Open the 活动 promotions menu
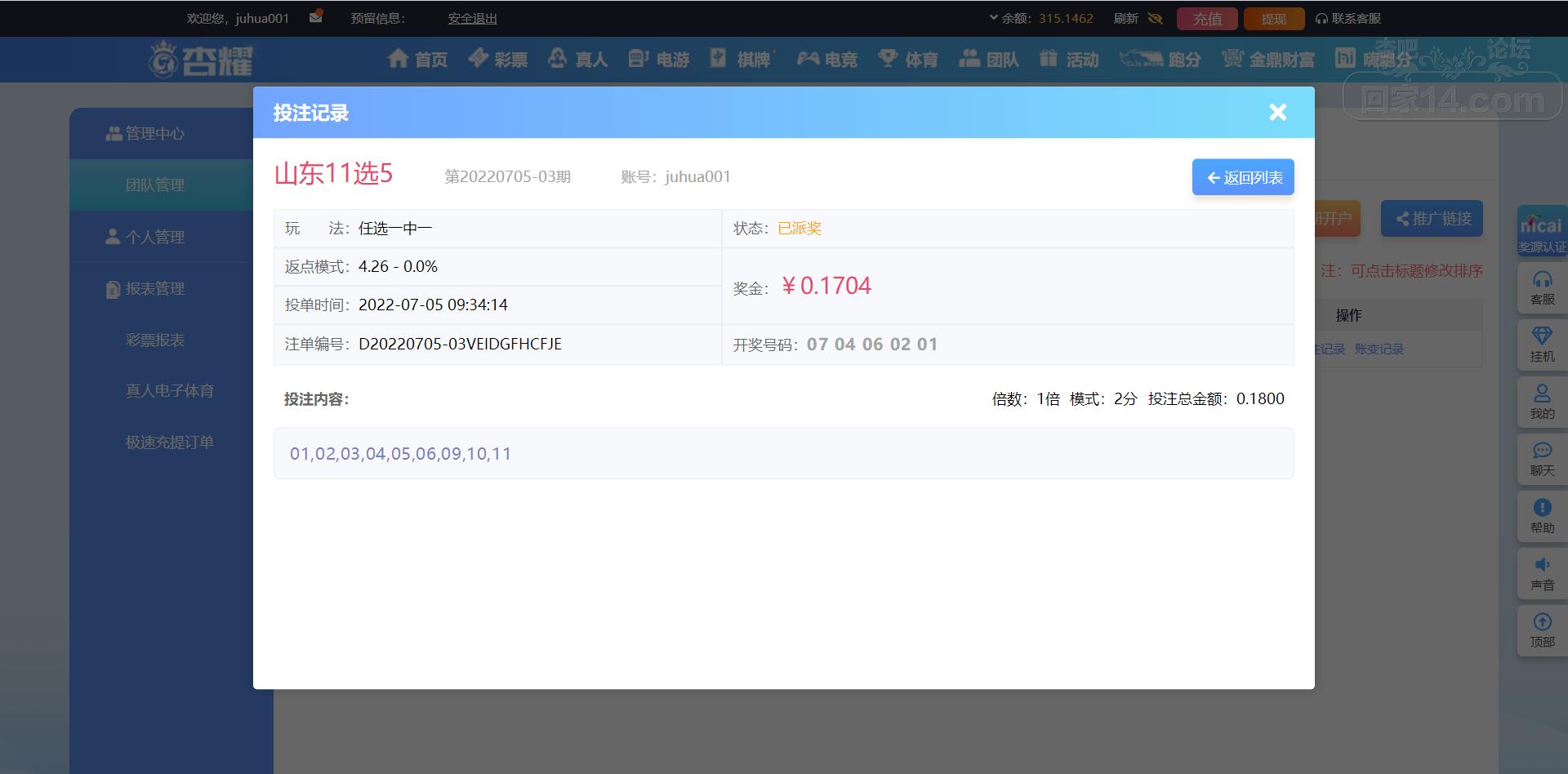This screenshot has width=1568, height=774. (x=1069, y=59)
